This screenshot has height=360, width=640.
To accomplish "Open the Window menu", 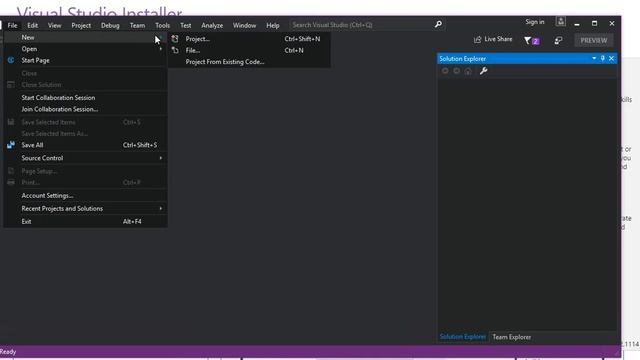I will click(x=244, y=25).
